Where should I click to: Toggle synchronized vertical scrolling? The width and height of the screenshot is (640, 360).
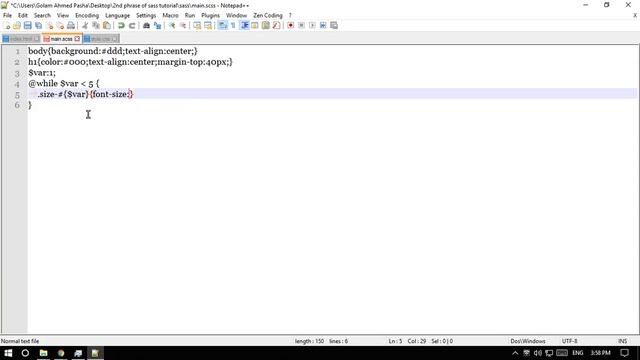197,25
